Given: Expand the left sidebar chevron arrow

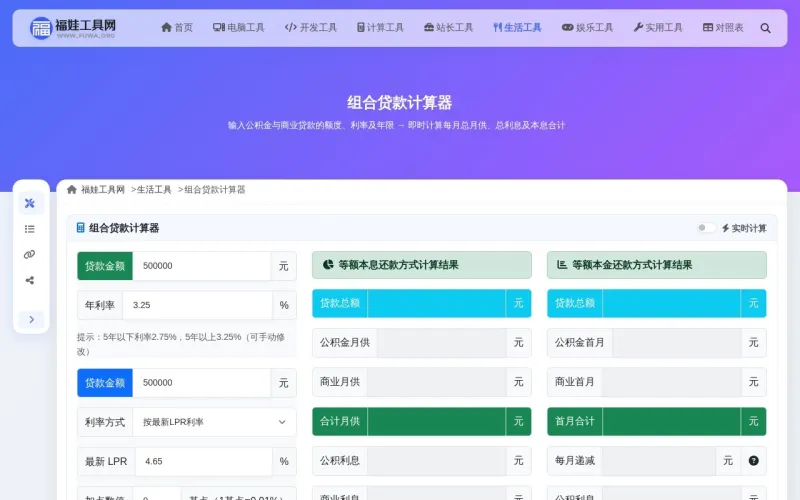Looking at the screenshot, I should click(32, 319).
